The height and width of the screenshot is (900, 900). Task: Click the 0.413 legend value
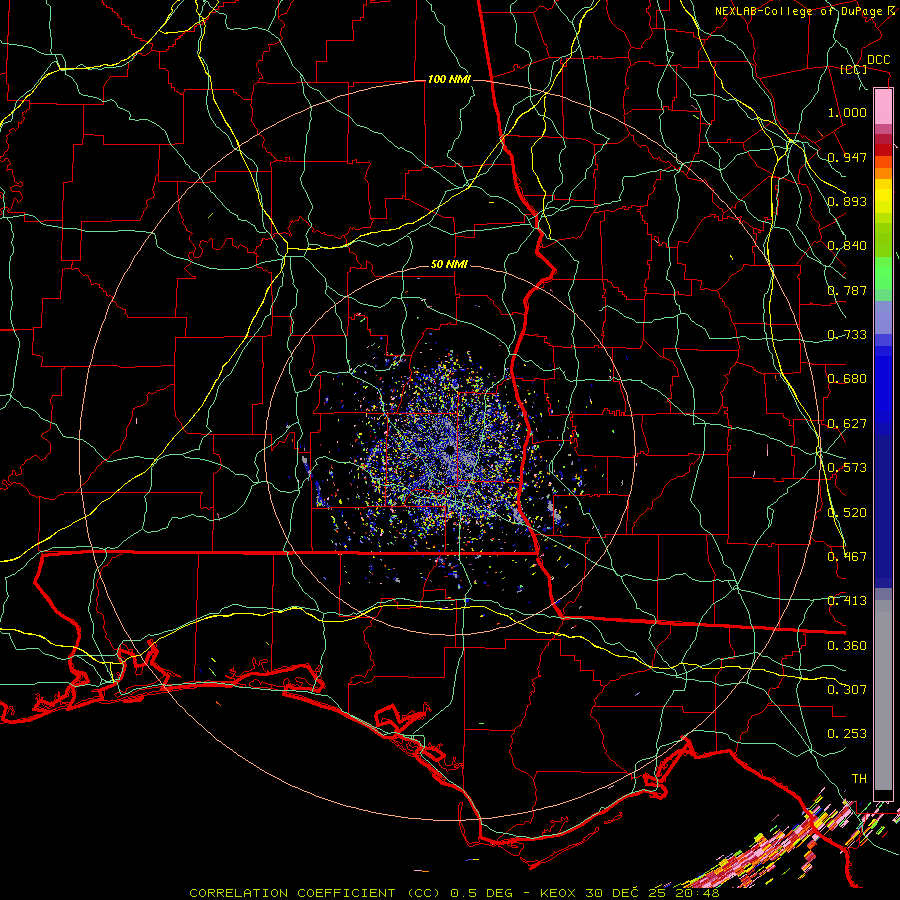tap(847, 601)
